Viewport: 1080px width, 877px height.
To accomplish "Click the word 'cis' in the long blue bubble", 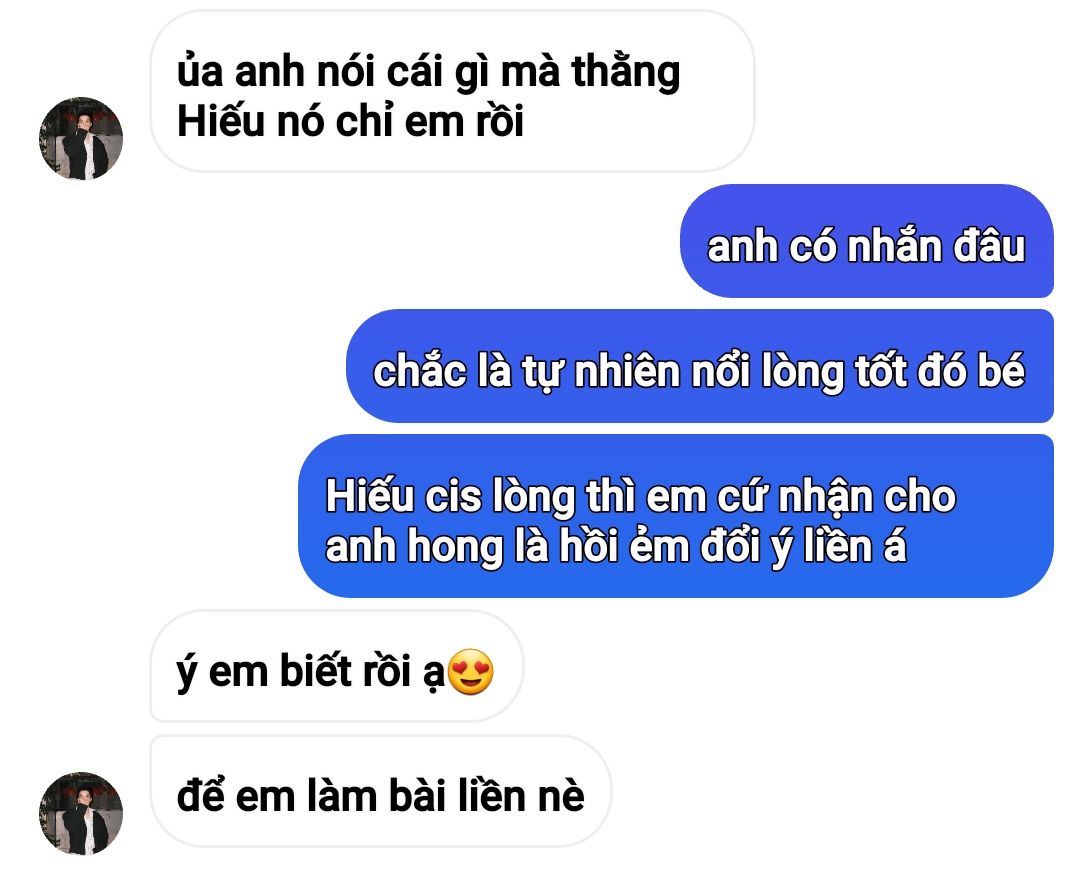I will tap(453, 497).
